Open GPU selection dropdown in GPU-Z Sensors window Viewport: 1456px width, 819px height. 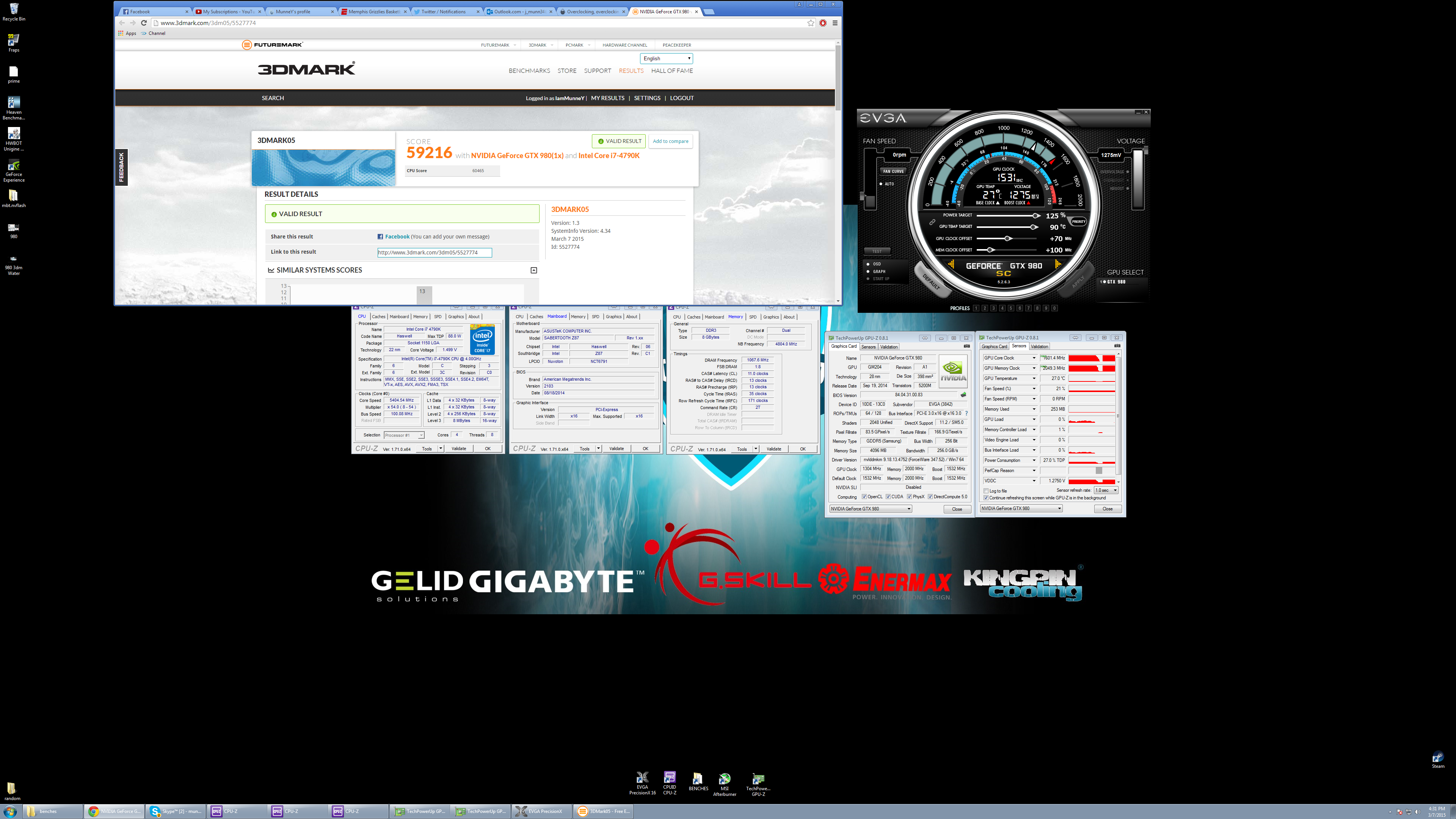click(x=1021, y=508)
